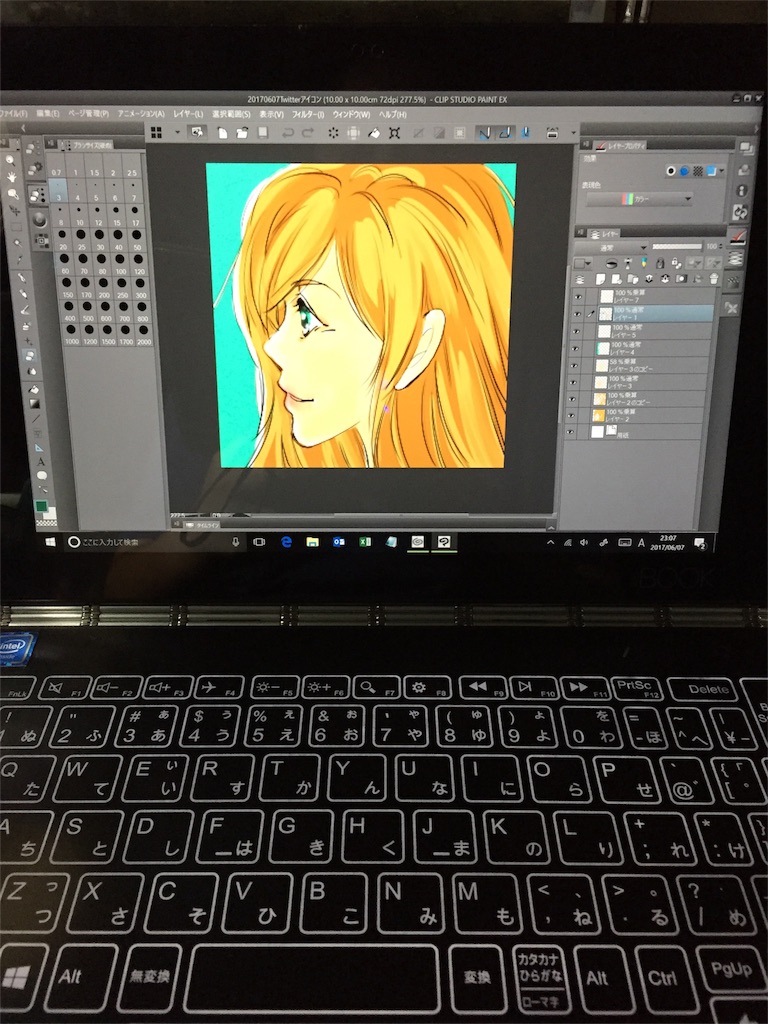This screenshot has height=1024, width=768.
Task: Create a new layer folder
Action: [633, 279]
